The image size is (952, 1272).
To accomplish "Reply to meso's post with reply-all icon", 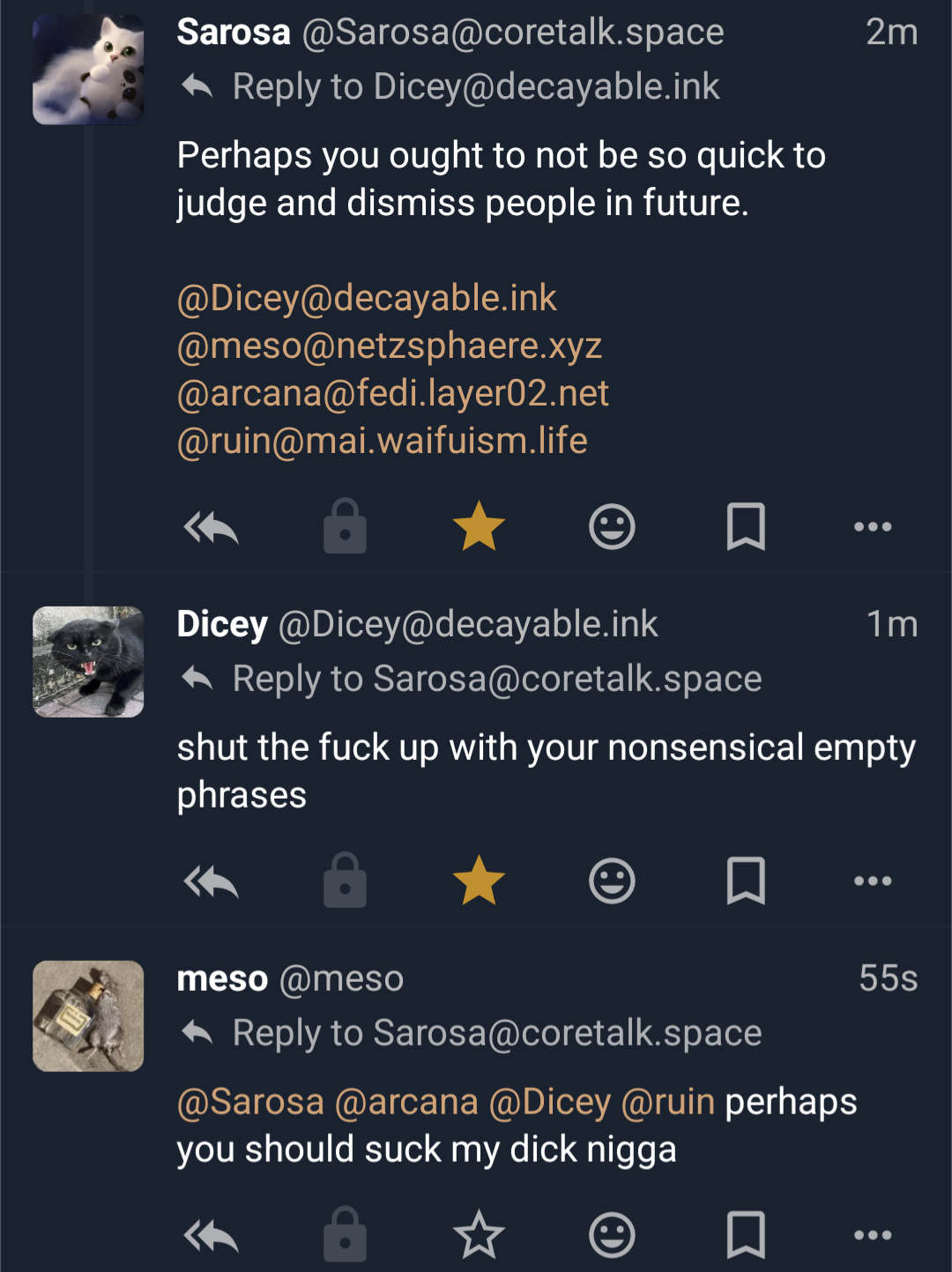I will (211, 1235).
